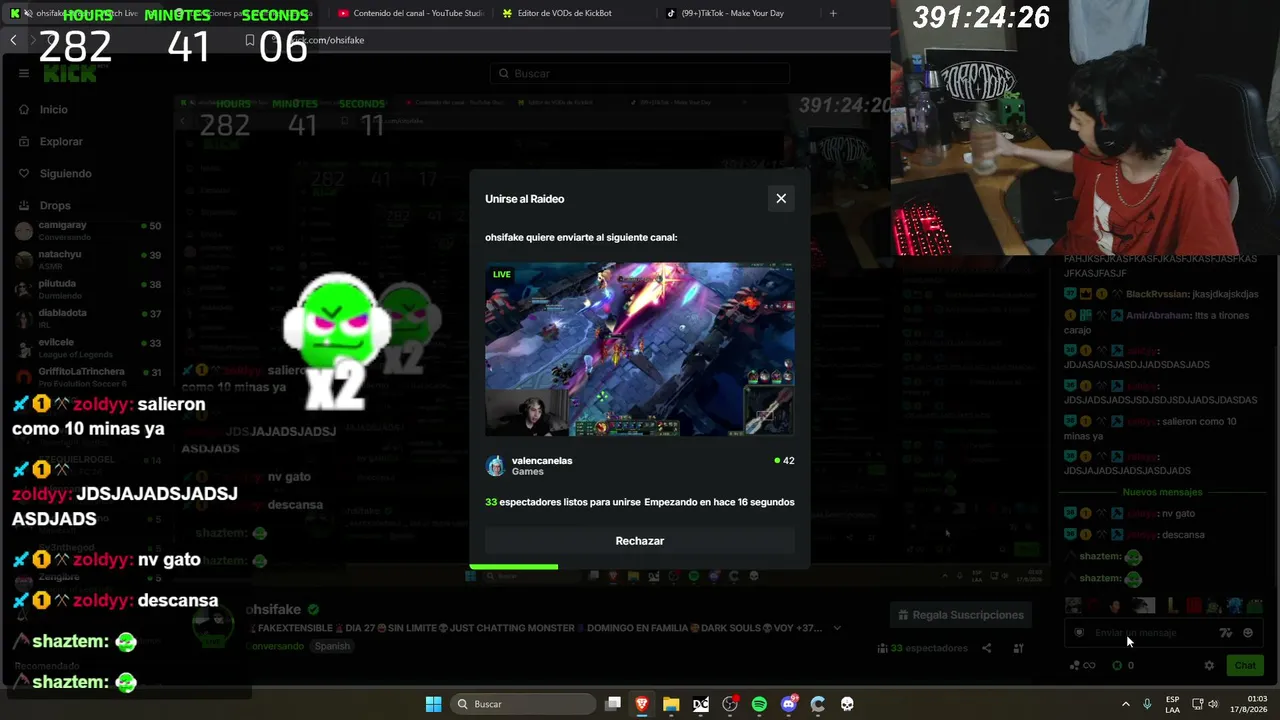Open the skull icon app on taskbar
Image resolution: width=1280 pixels, height=720 pixels.
point(847,704)
